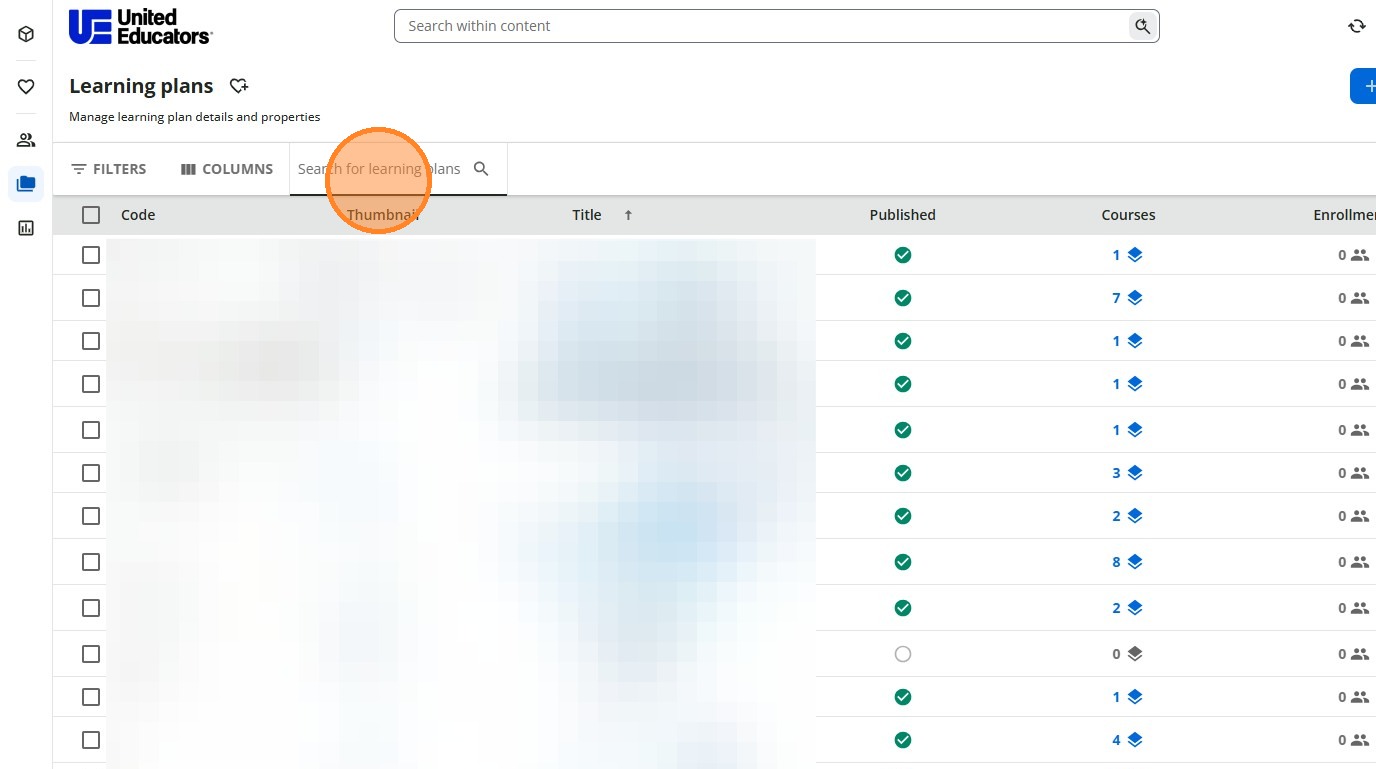Open the 3 courses link
Viewport: 1376px width, 769px height.
pos(1127,473)
